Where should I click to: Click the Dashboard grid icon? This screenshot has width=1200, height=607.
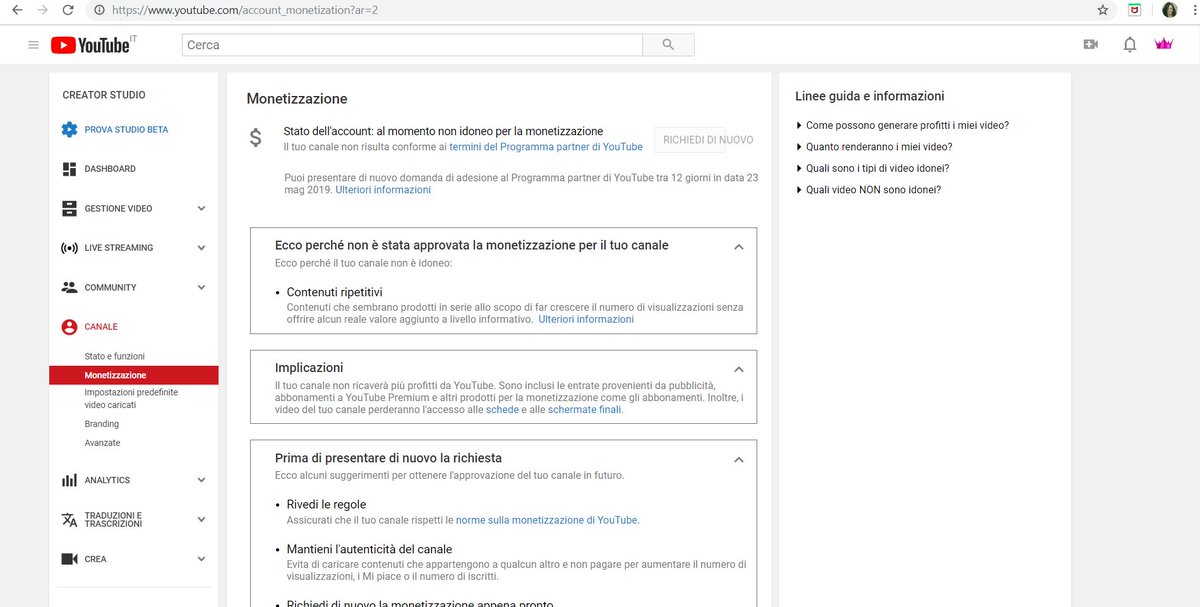pos(69,169)
